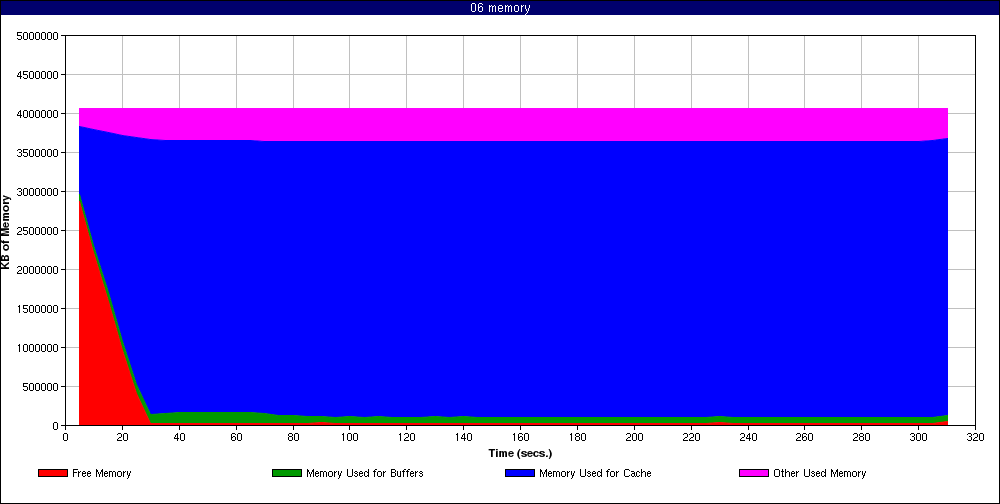Image resolution: width=1000 pixels, height=504 pixels.
Task: Click the 140 tick on time axis
Action: point(464,438)
